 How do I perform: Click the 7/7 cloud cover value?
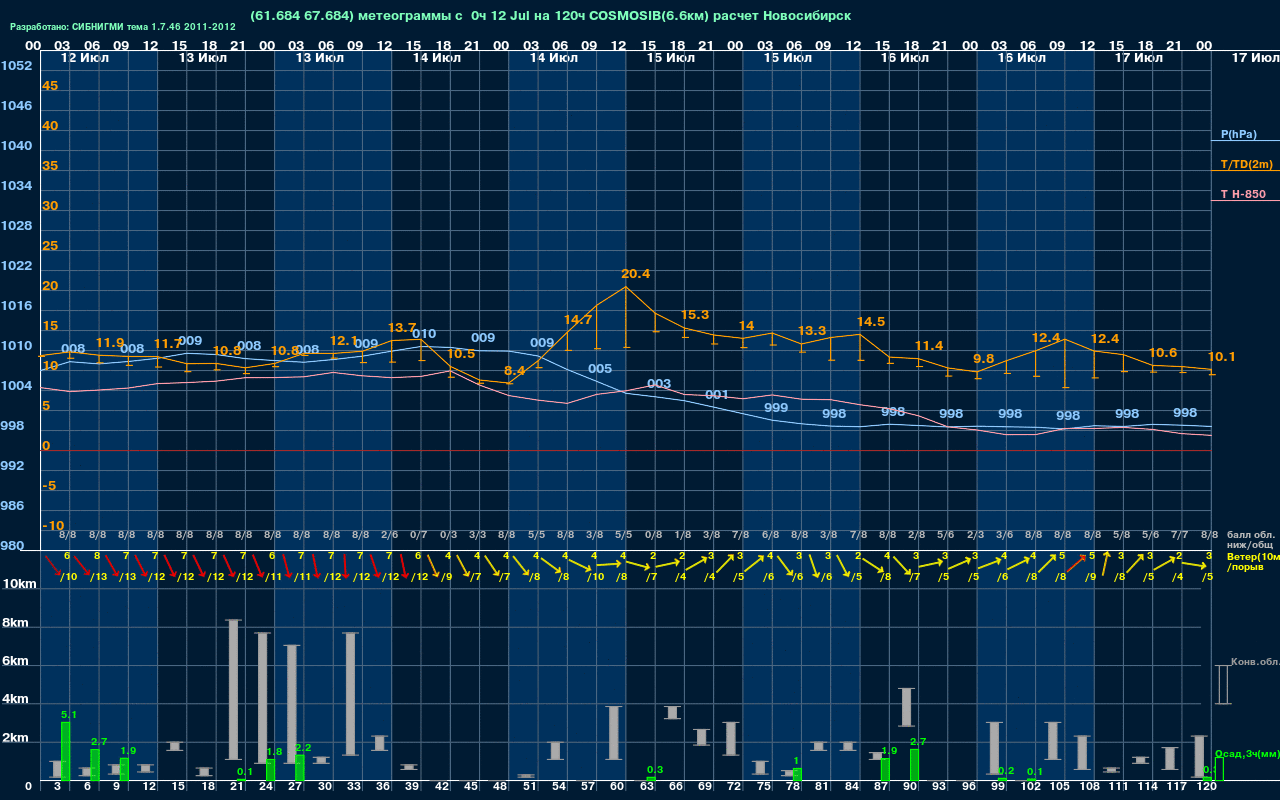pos(1180,535)
